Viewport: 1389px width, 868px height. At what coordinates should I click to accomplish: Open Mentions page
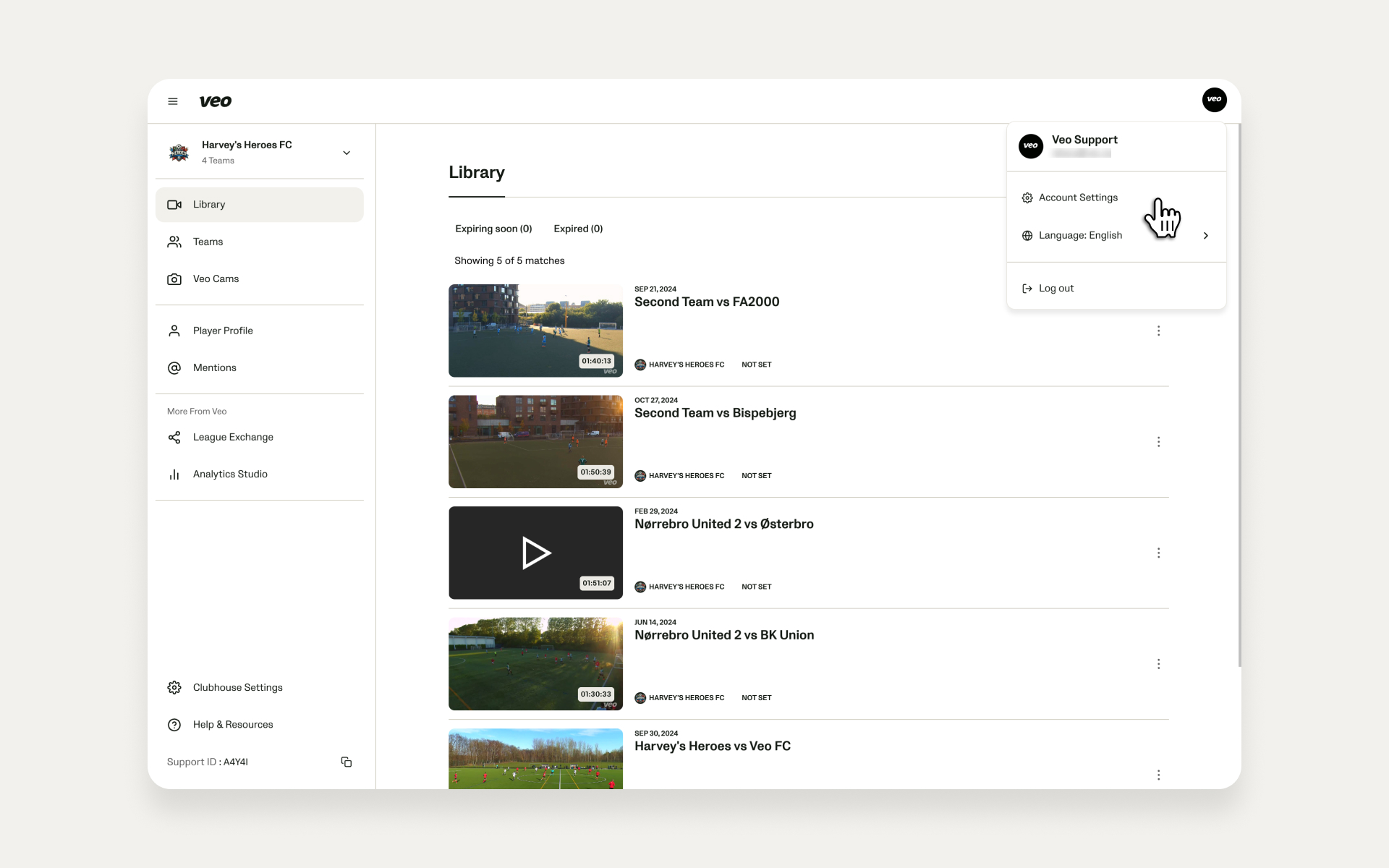(259, 368)
